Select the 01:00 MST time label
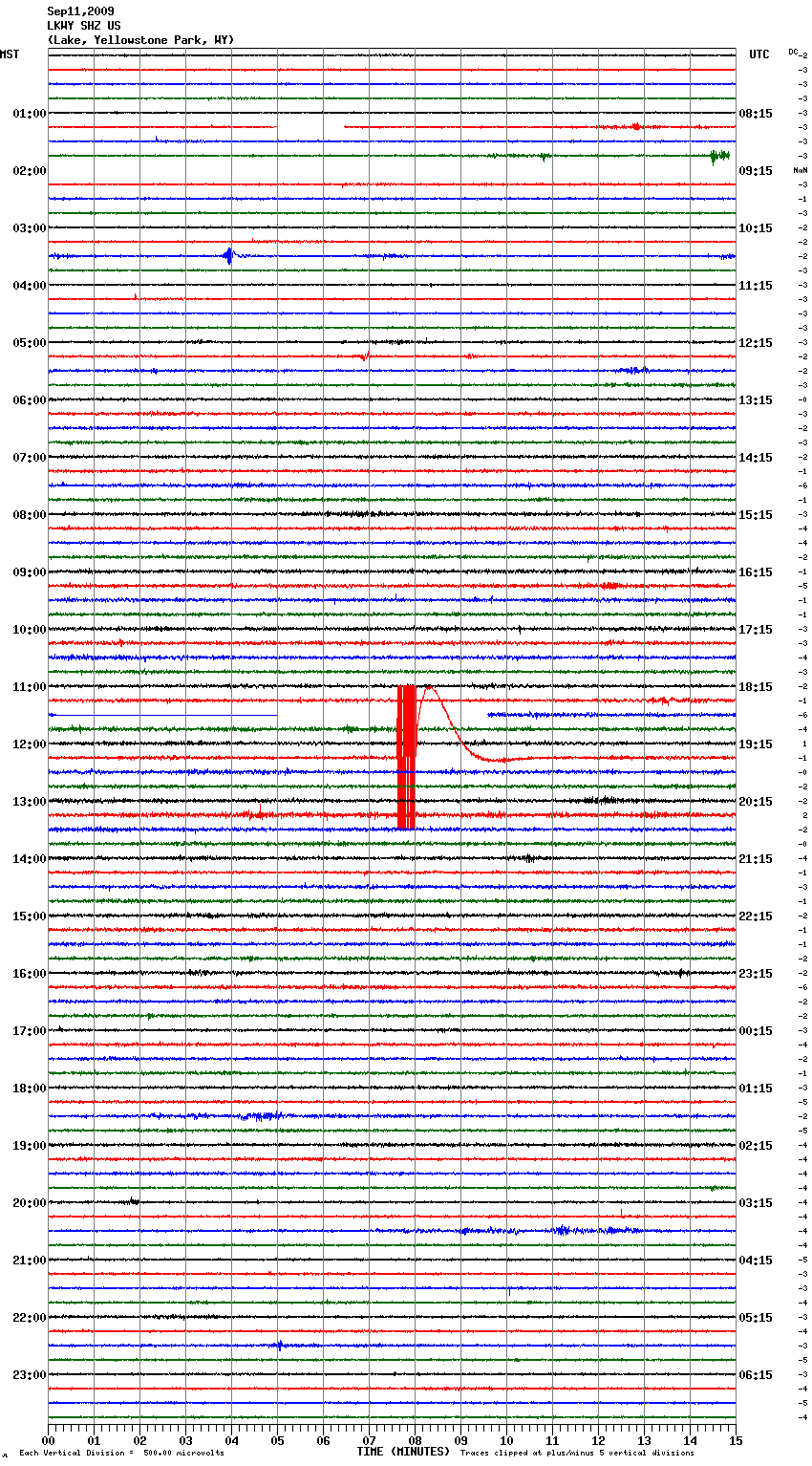This screenshot has height=1466, width=812. point(30,114)
